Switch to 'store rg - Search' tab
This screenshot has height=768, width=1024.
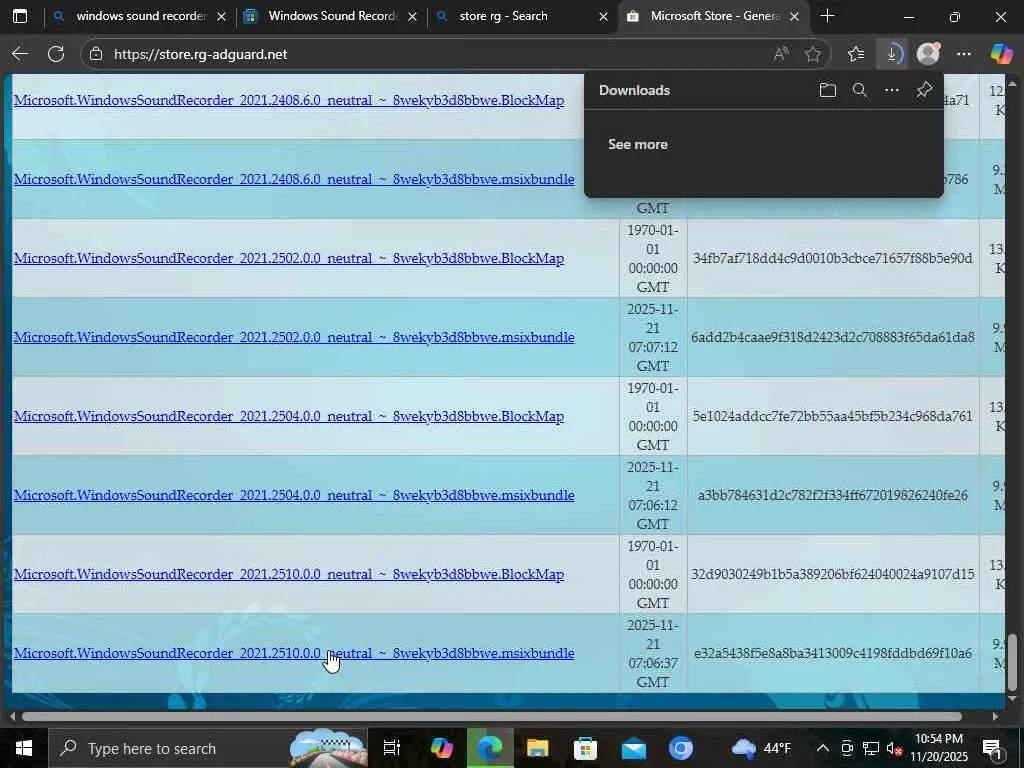(520, 16)
